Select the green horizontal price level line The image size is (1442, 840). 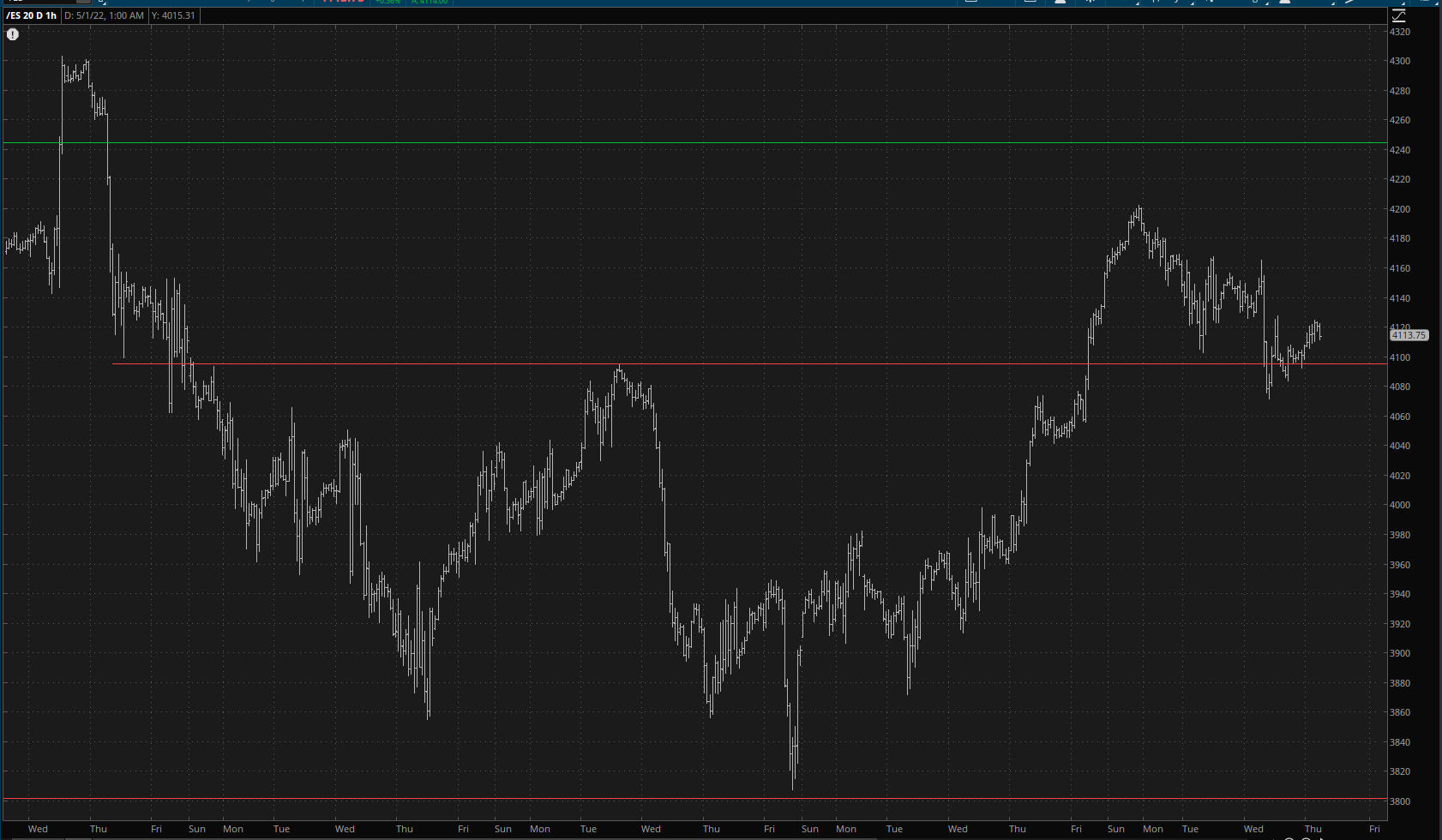(686, 143)
